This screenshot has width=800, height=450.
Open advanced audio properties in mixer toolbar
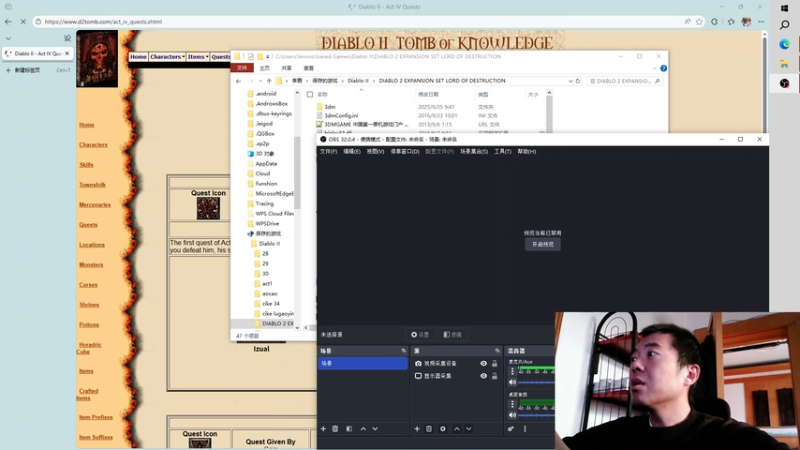click(511, 429)
